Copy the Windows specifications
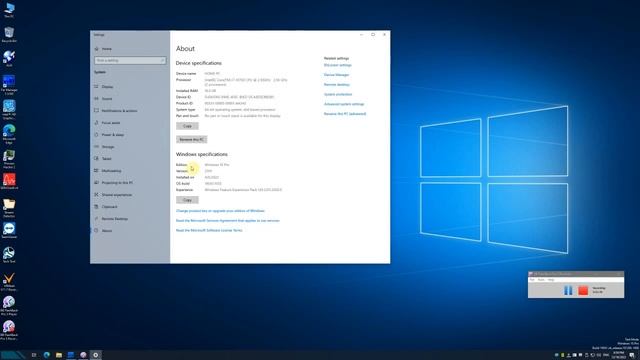640x360 pixels. pos(187,200)
